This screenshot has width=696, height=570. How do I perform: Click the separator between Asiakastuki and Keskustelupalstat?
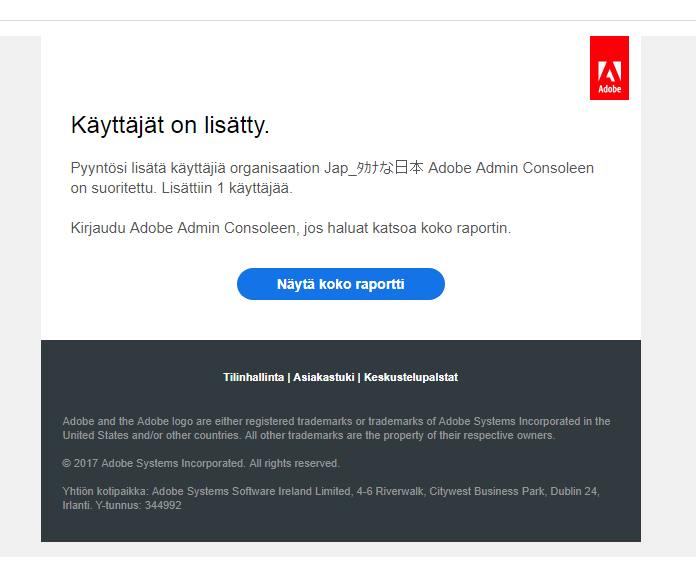[x=359, y=378]
